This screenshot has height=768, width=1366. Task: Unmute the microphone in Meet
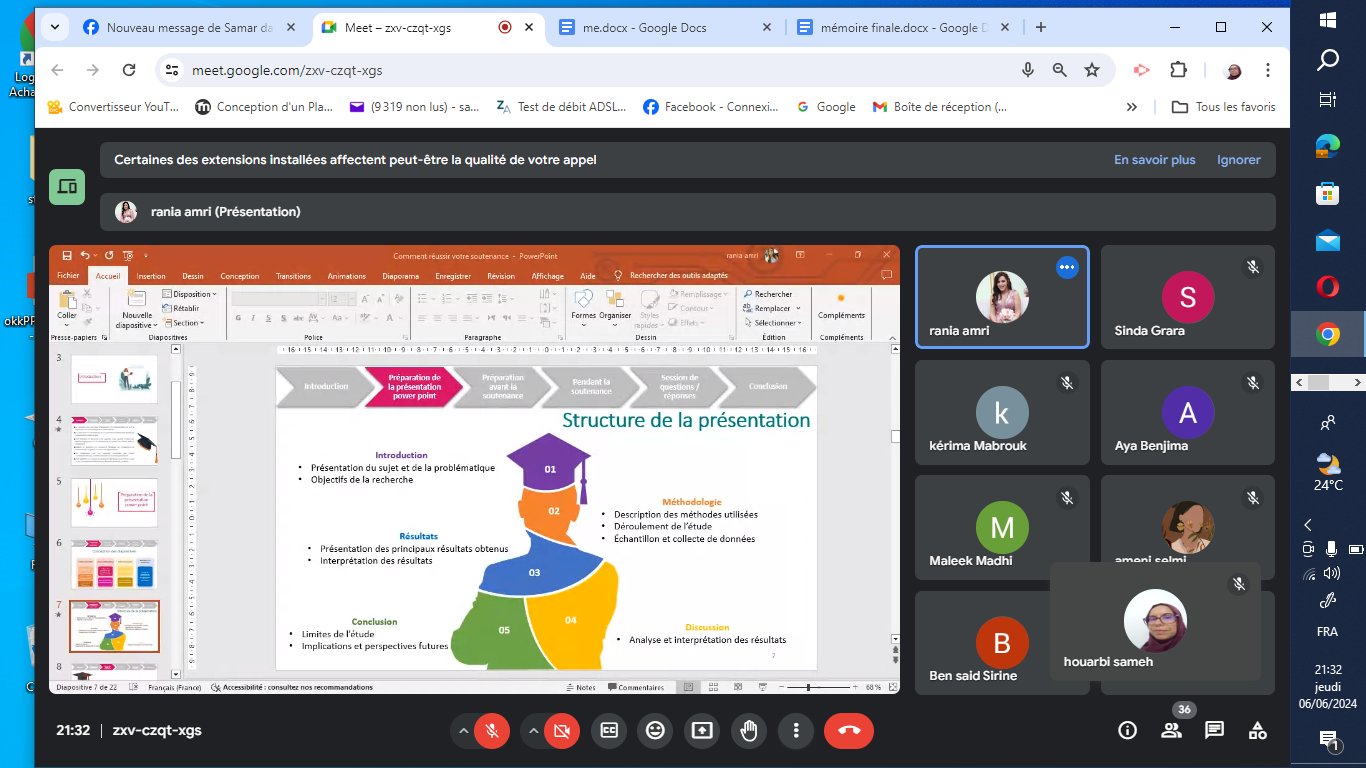[492, 731]
